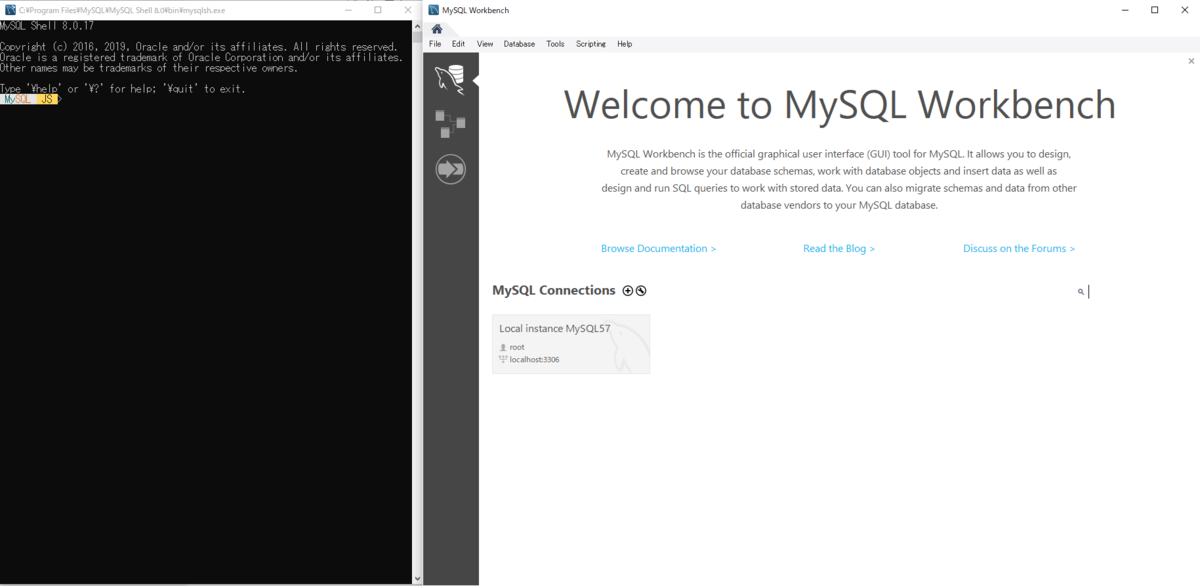1200x586 pixels.
Task: Click the MySQL Connections heading
Action: [554, 290]
